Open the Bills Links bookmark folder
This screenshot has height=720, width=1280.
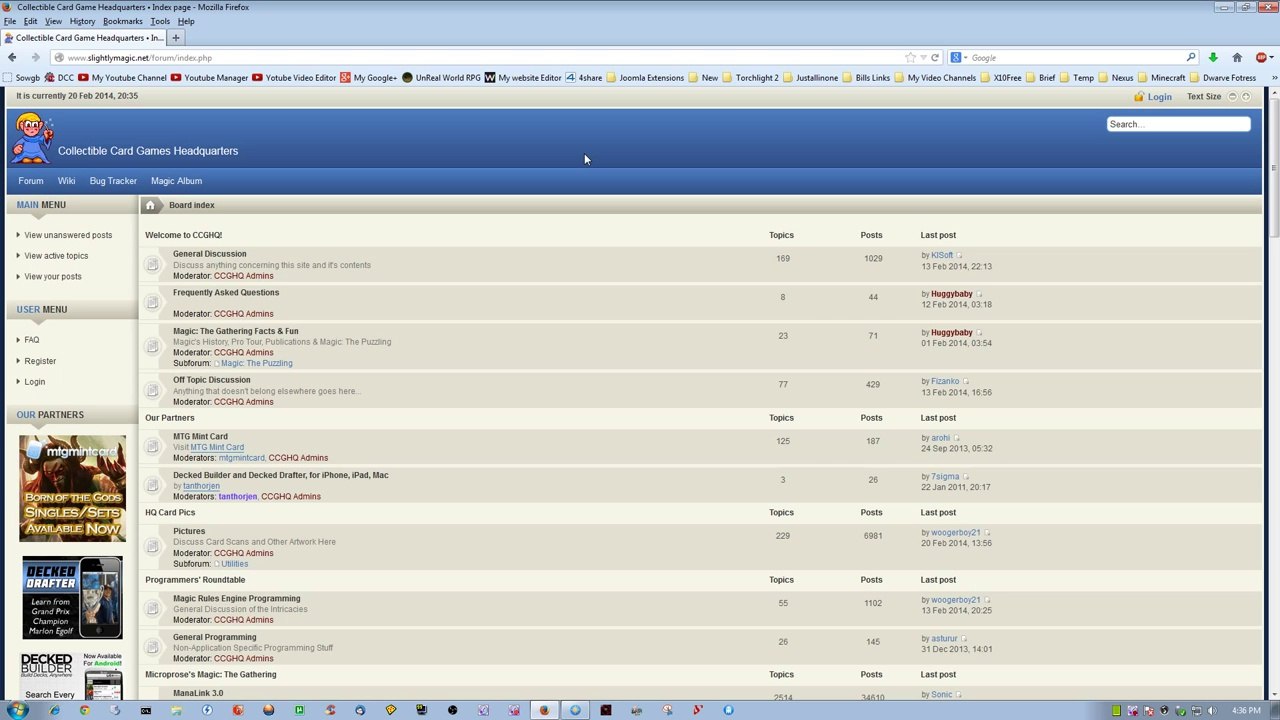pos(865,78)
